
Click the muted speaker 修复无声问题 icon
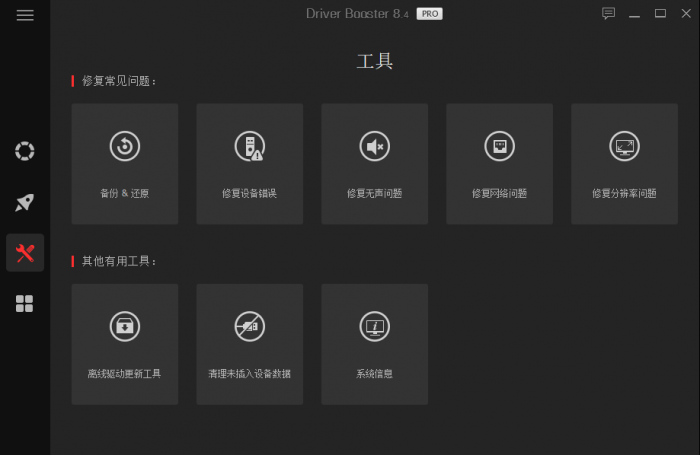click(374, 146)
